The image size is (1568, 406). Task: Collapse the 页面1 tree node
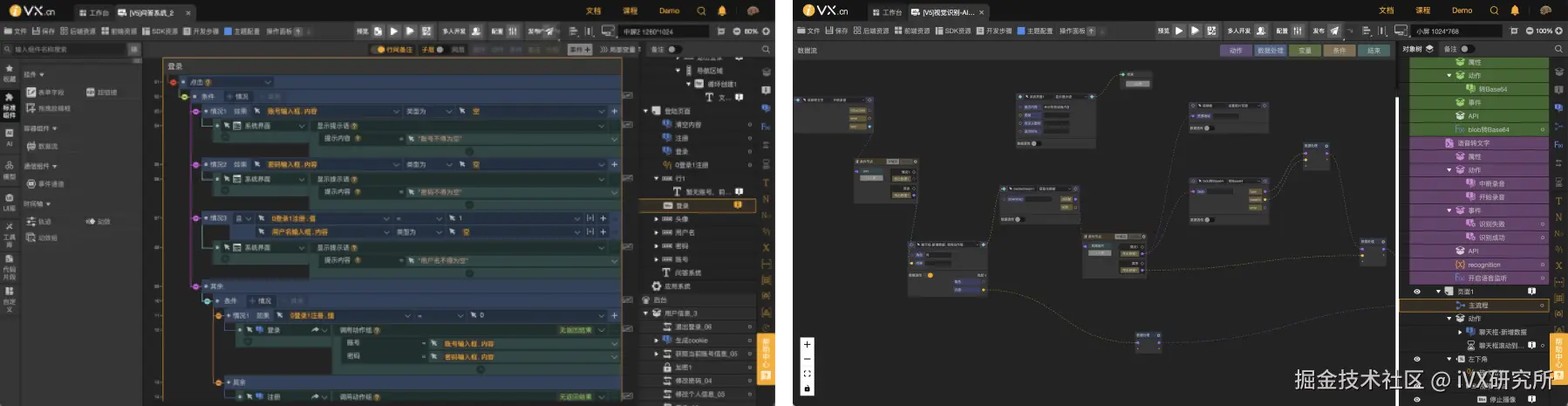(1438, 292)
